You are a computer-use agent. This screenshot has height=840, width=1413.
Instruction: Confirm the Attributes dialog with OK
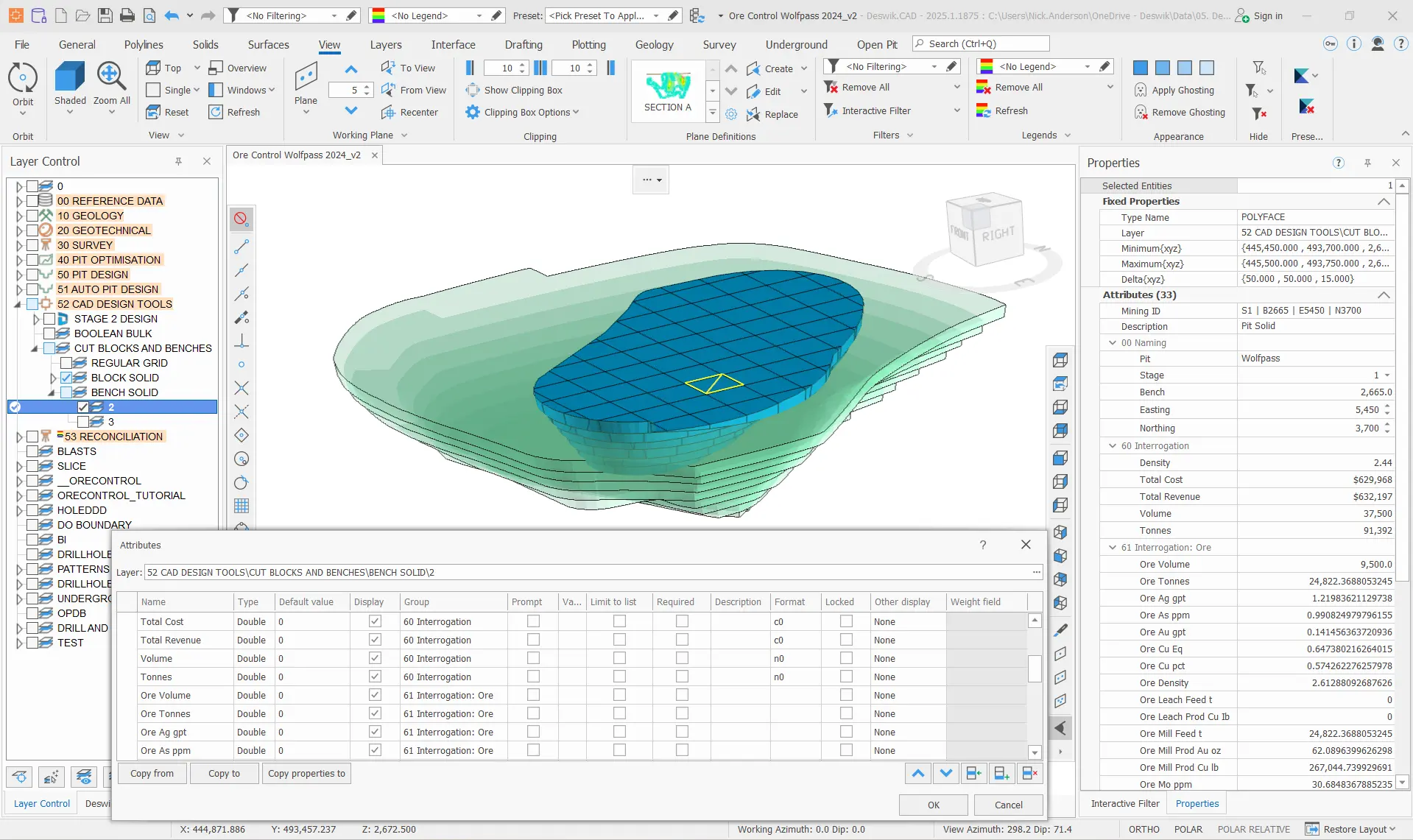coord(933,805)
